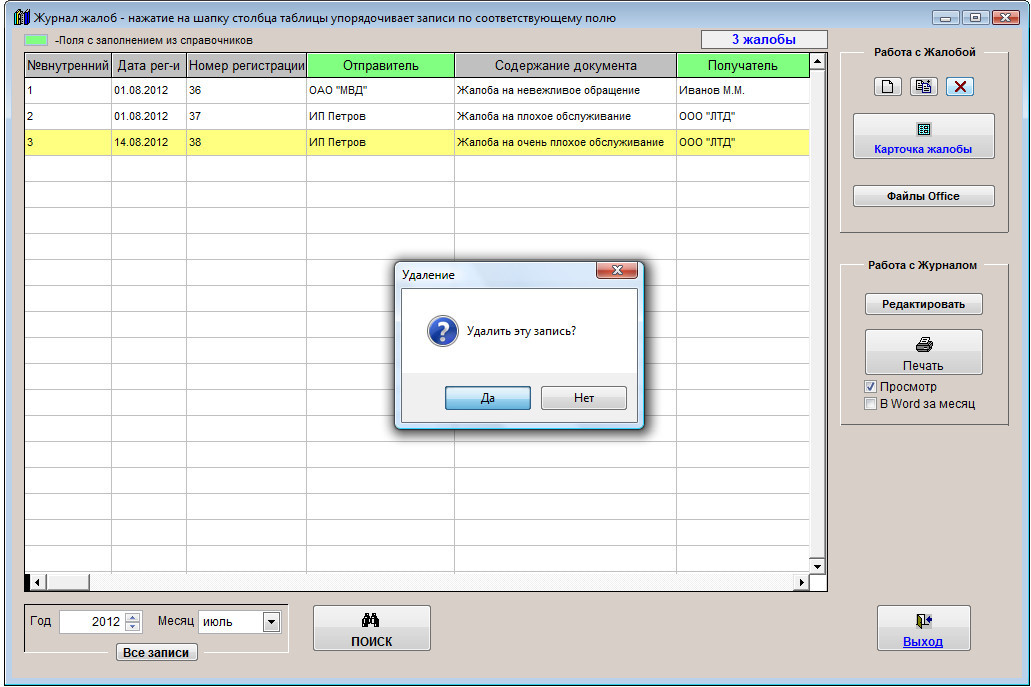Close the Журнал жалоб main window
Screen dimensions: 1031x687
pyautogui.click(x=1005, y=18)
